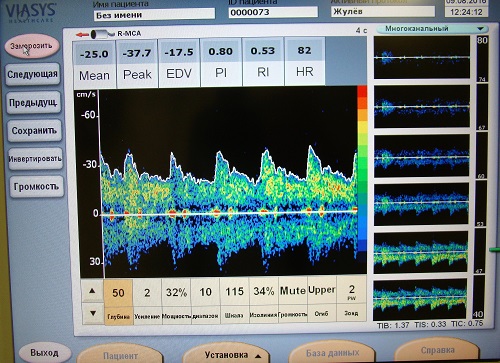Viewport: 500px width, 363px height.
Task: Open the Многоканальный mode dropdown
Action: 432,29
